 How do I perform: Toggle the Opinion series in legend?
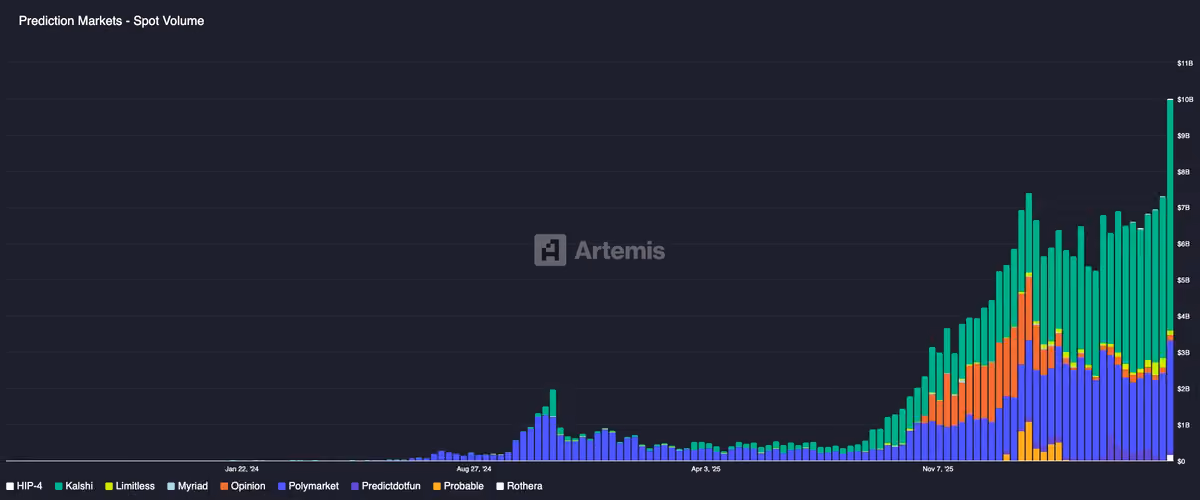coord(241,486)
